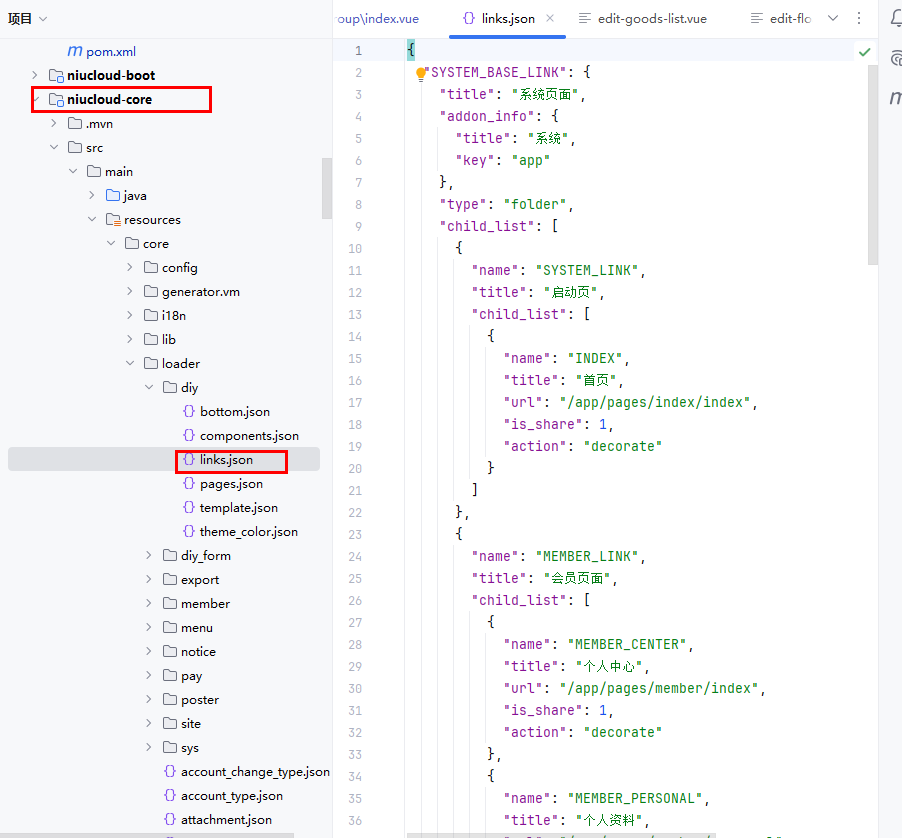Open the notifications bell panel

pos(896,19)
